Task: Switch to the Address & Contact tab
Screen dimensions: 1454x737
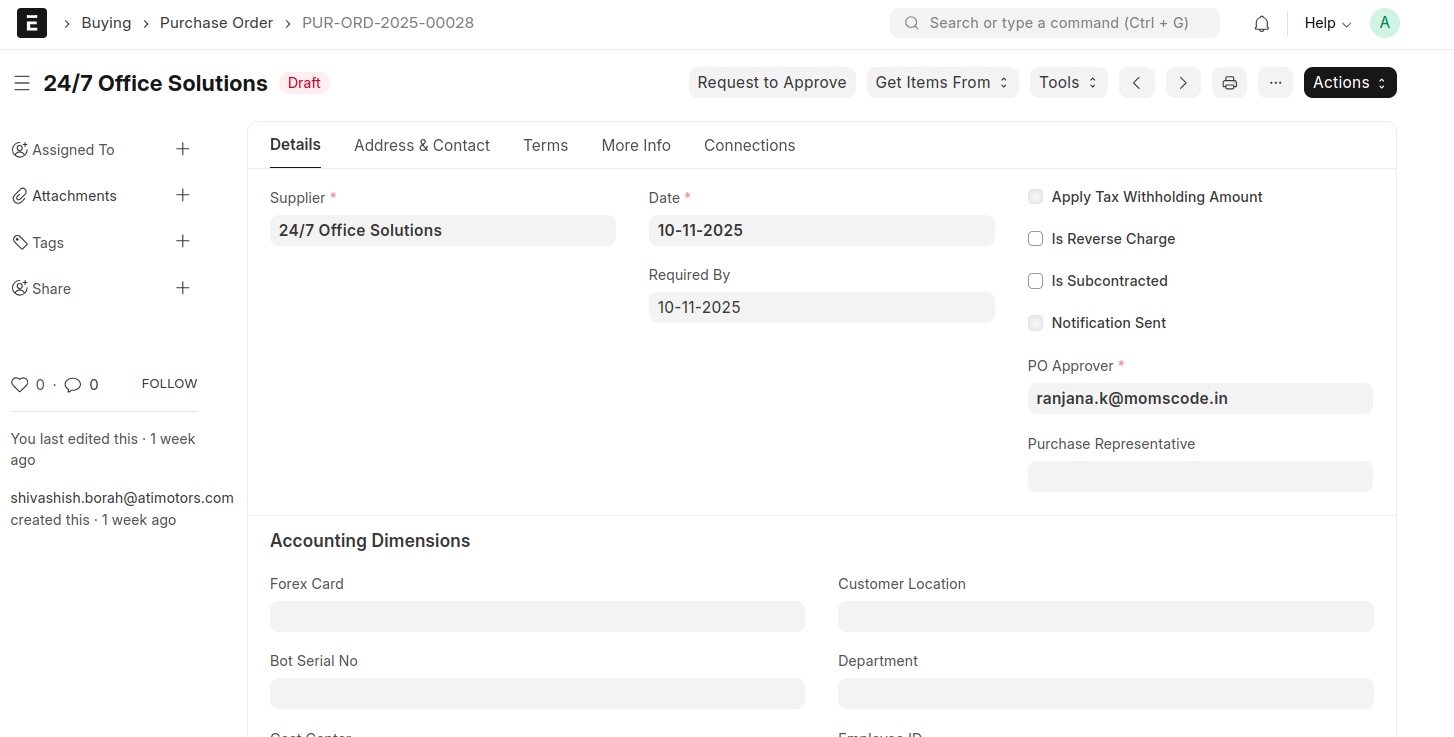Action: pyautogui.click(x=421, y=145)
